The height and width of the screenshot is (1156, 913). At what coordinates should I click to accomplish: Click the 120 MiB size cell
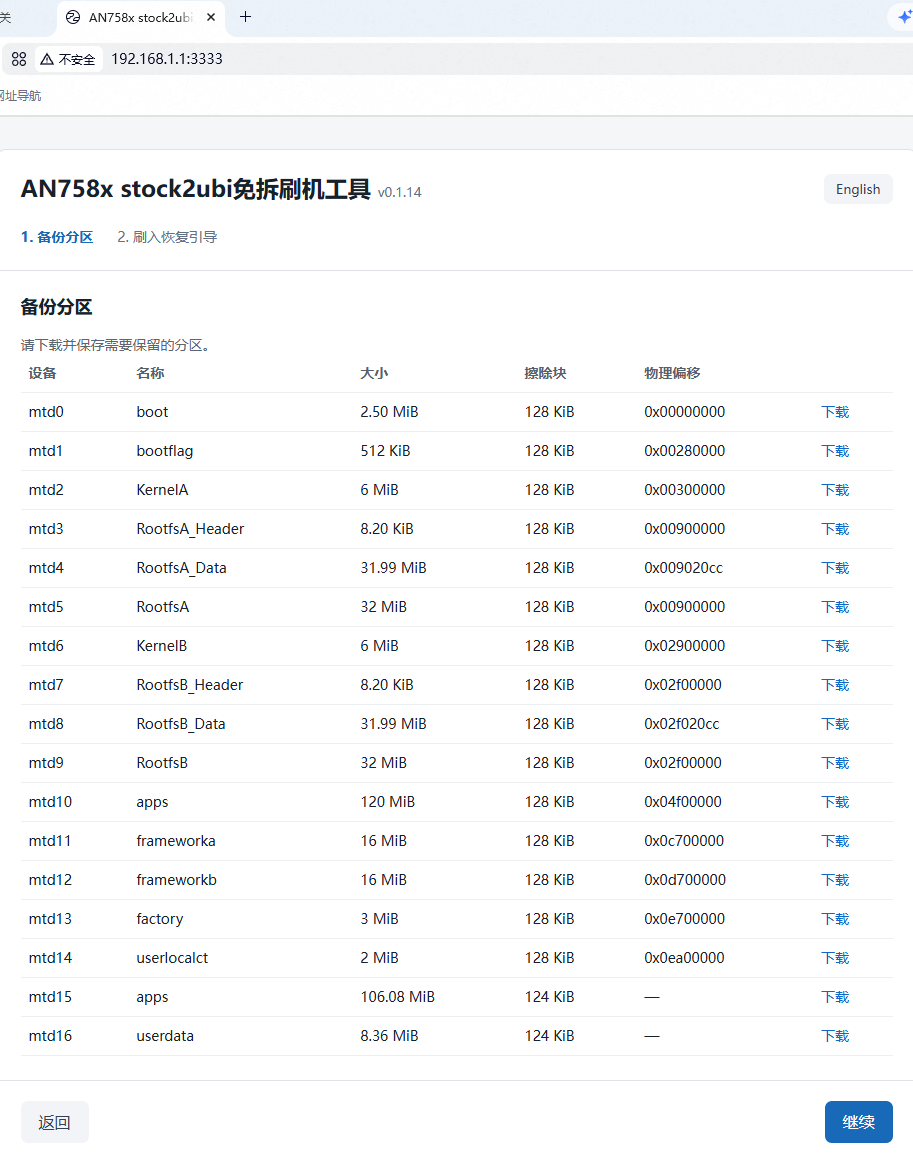pos(387,802)
